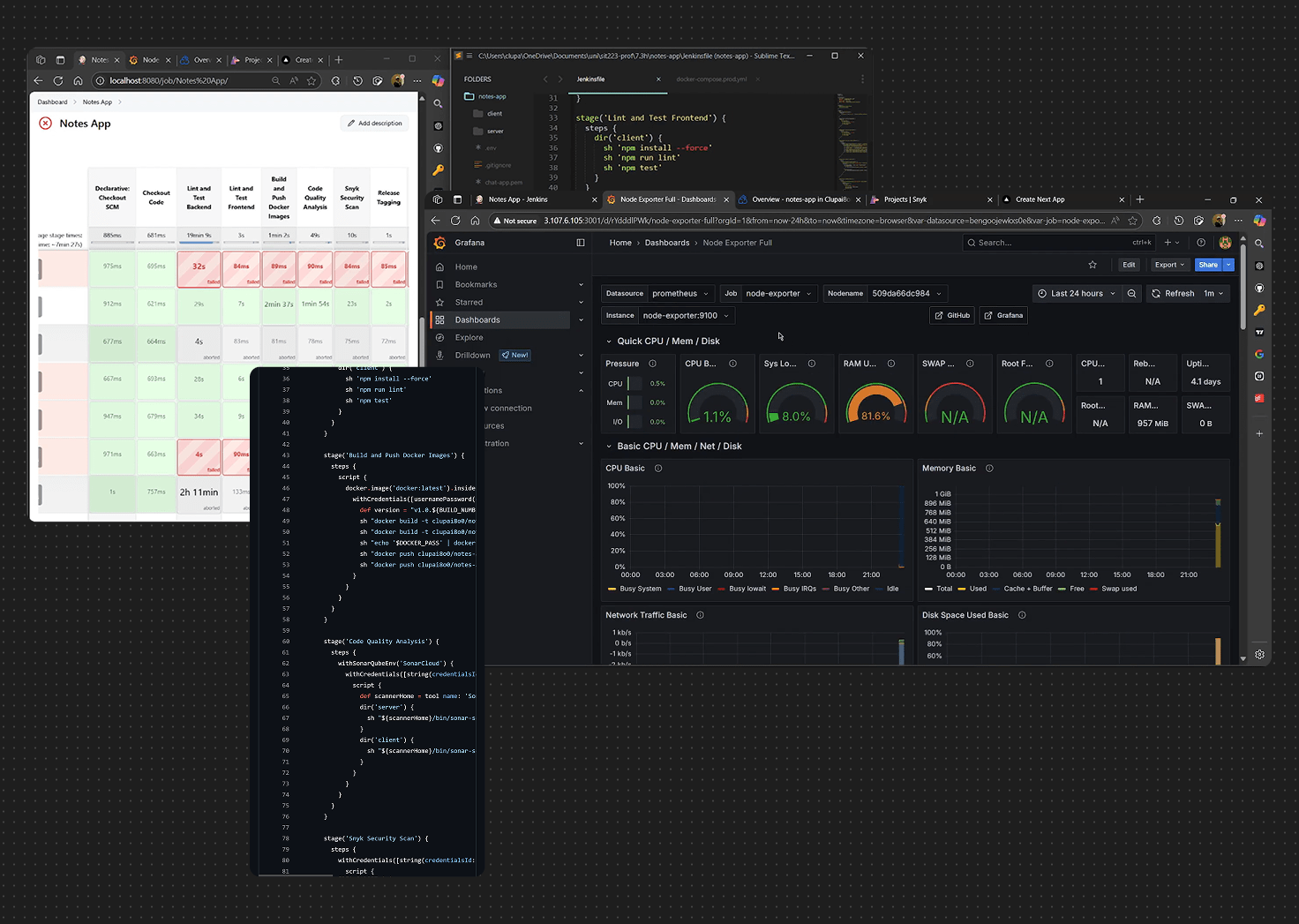The image size is (1299, 924).
Task: Open the Datasource prometheus dropdown
Action: [x=680, y=294]
